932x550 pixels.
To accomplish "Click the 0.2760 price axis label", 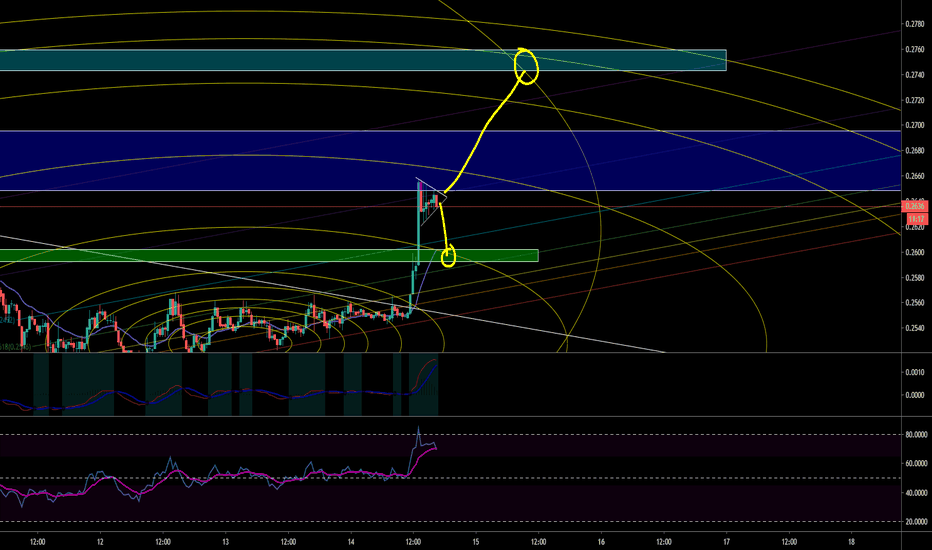I will (x=915, y=49).
